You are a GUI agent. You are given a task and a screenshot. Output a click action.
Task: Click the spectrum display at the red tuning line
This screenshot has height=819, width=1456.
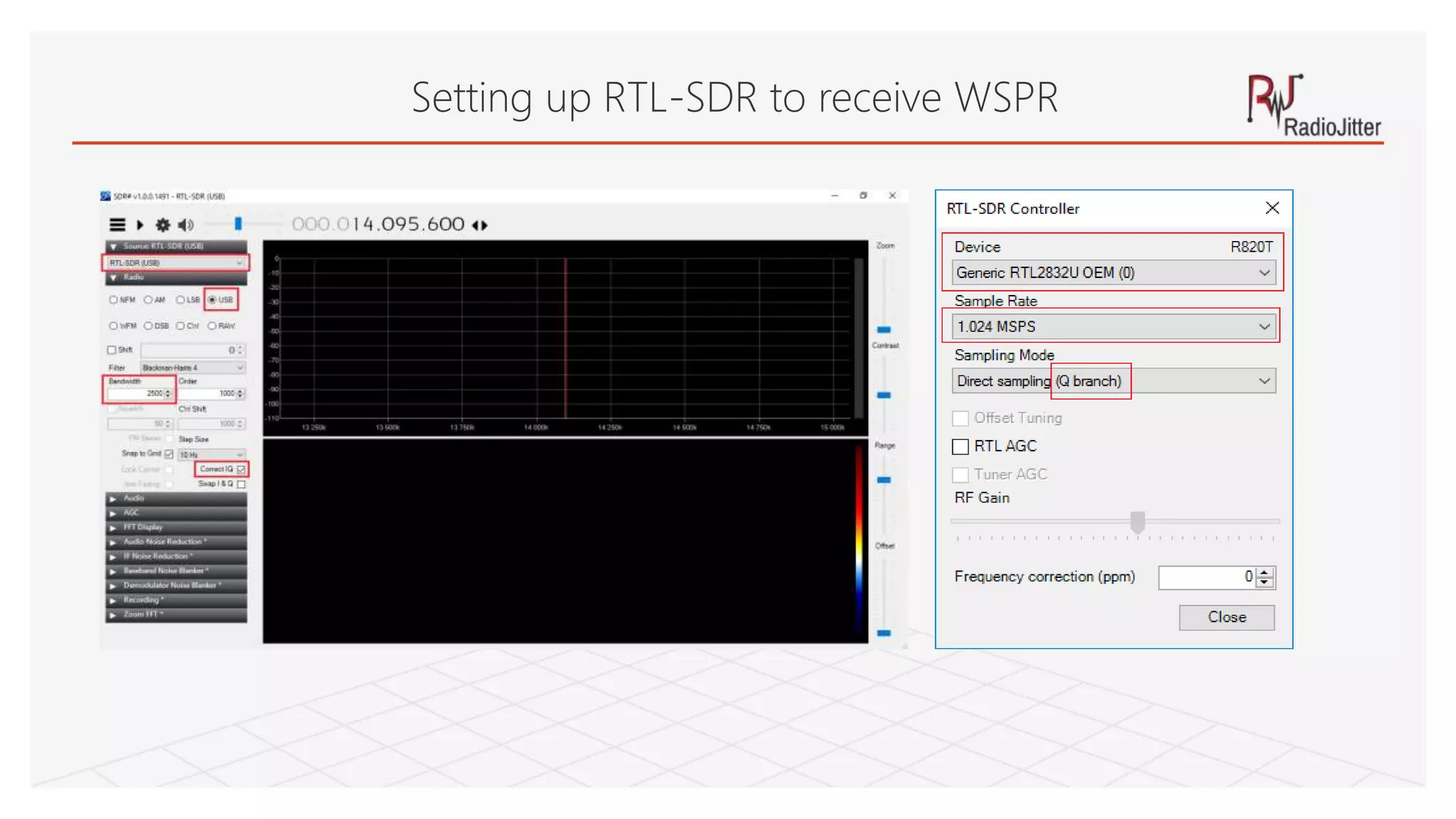(566, 338)
